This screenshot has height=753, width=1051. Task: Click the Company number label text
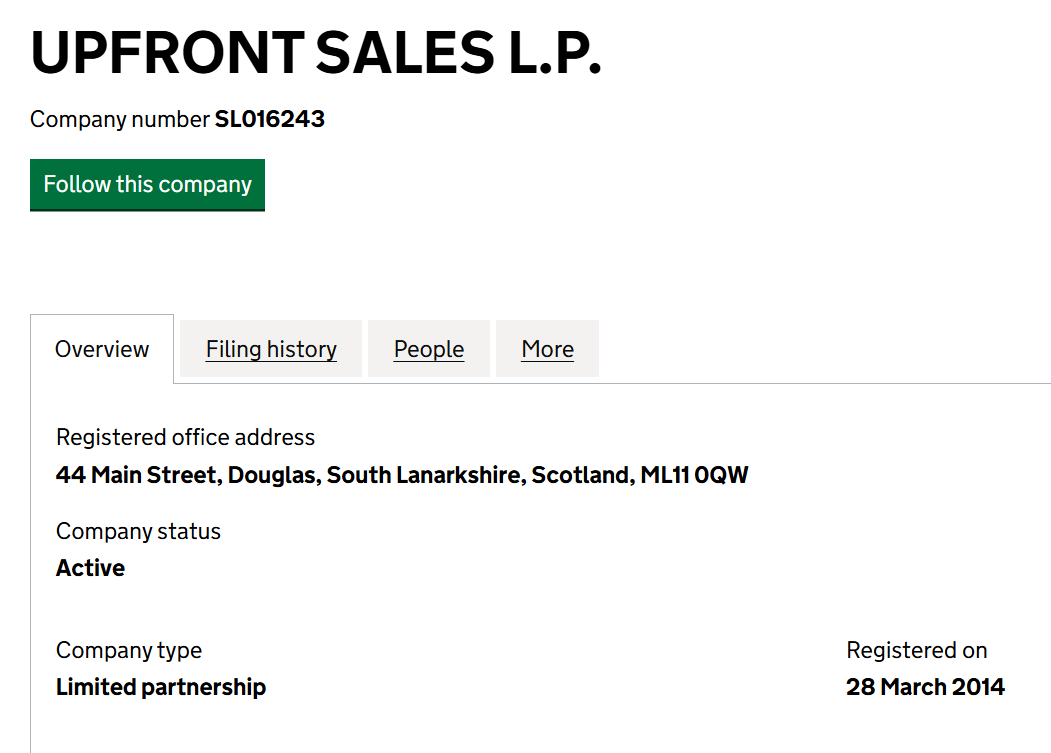[x=120, y=120]
